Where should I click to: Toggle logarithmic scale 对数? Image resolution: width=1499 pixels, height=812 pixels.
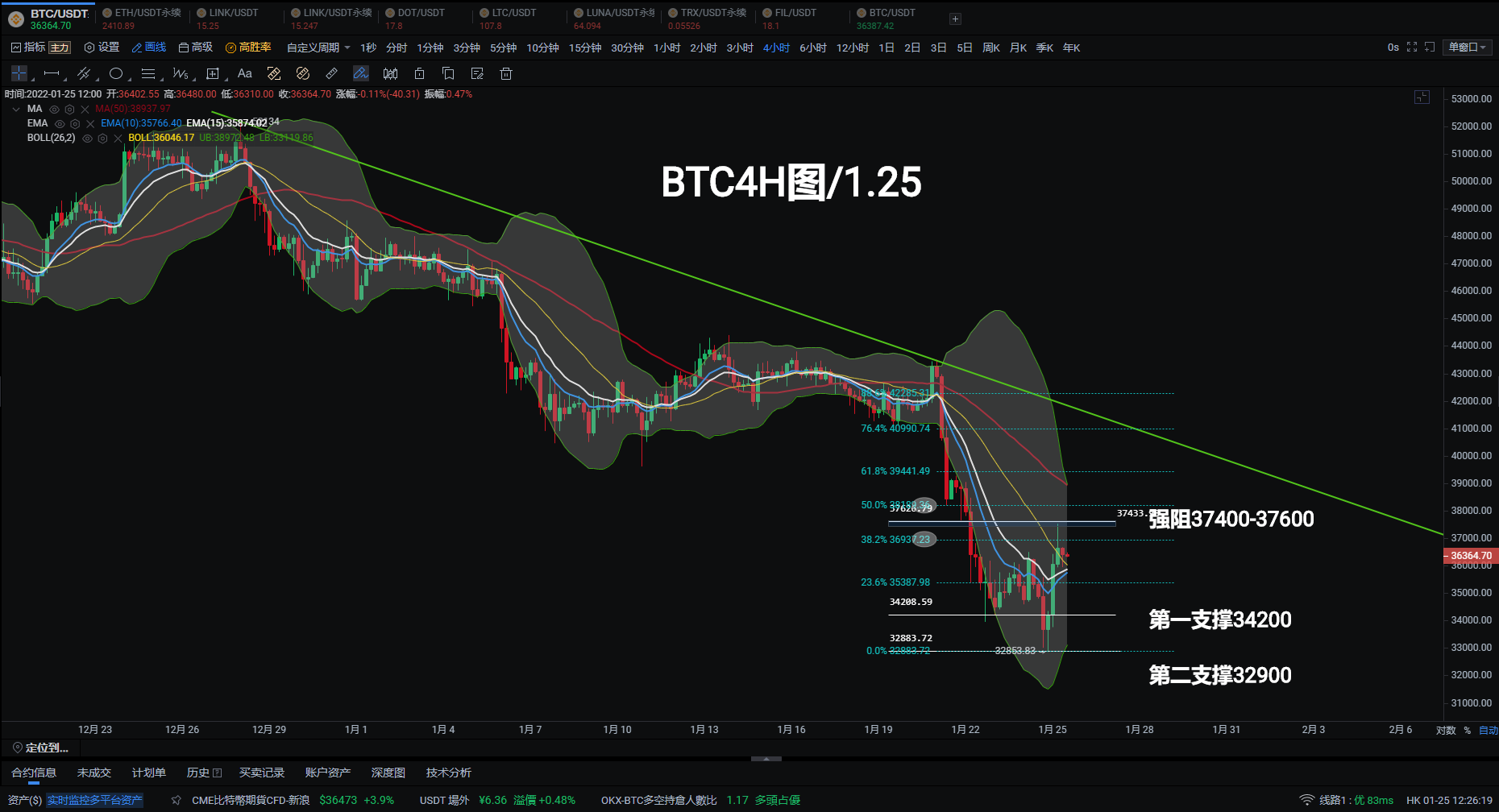(x=1446, y=730)
